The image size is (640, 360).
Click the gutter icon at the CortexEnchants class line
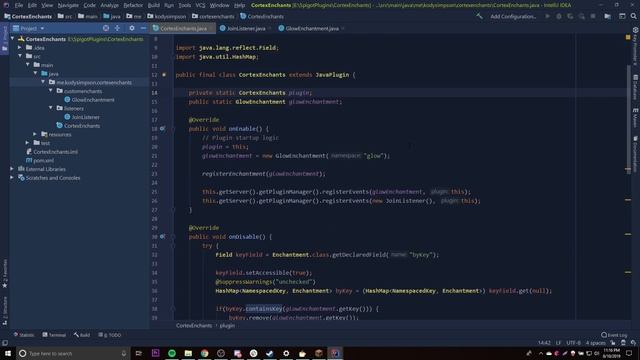(164, 75)
